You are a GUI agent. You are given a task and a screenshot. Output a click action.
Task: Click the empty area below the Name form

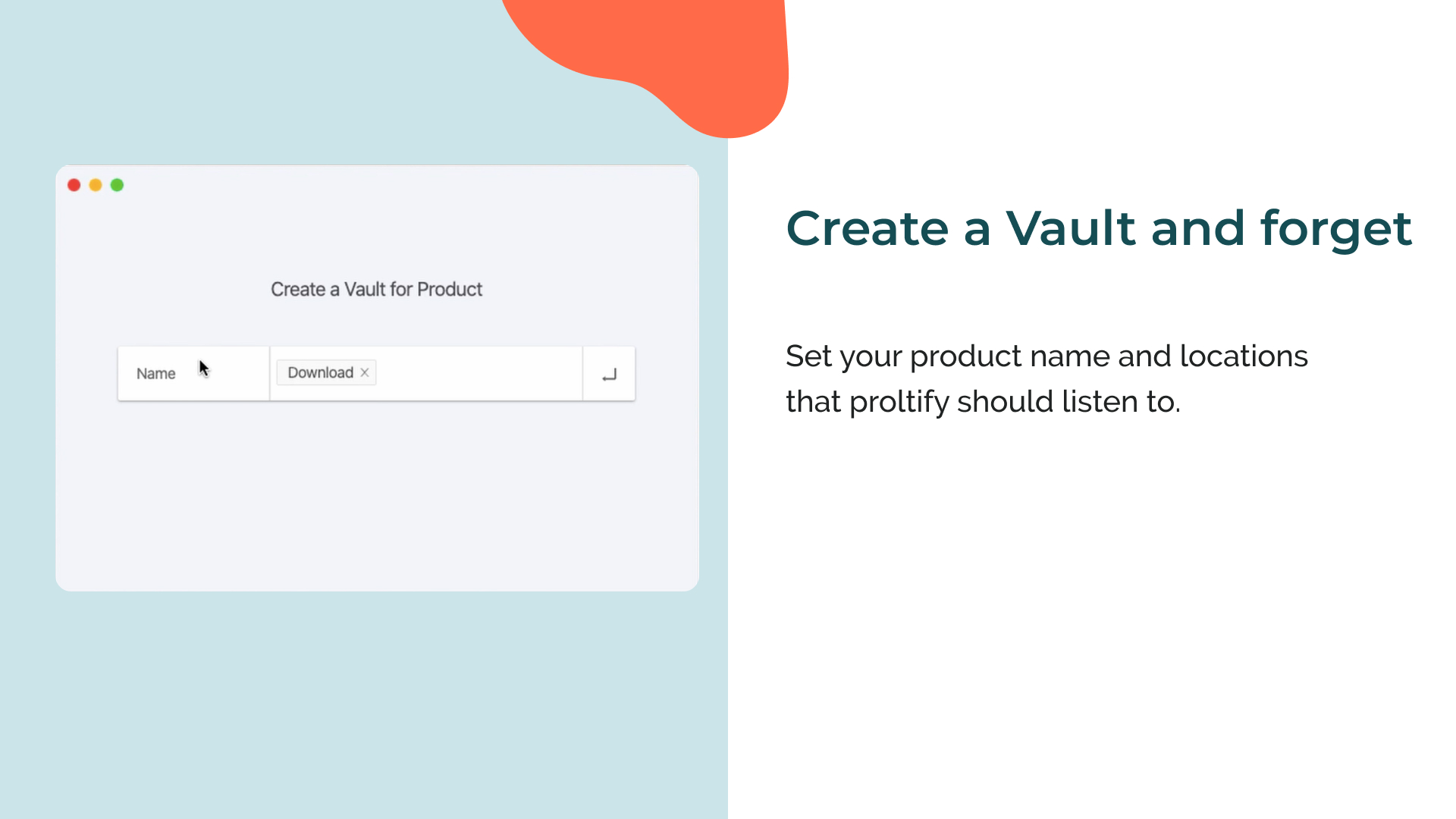pos(377,493)
